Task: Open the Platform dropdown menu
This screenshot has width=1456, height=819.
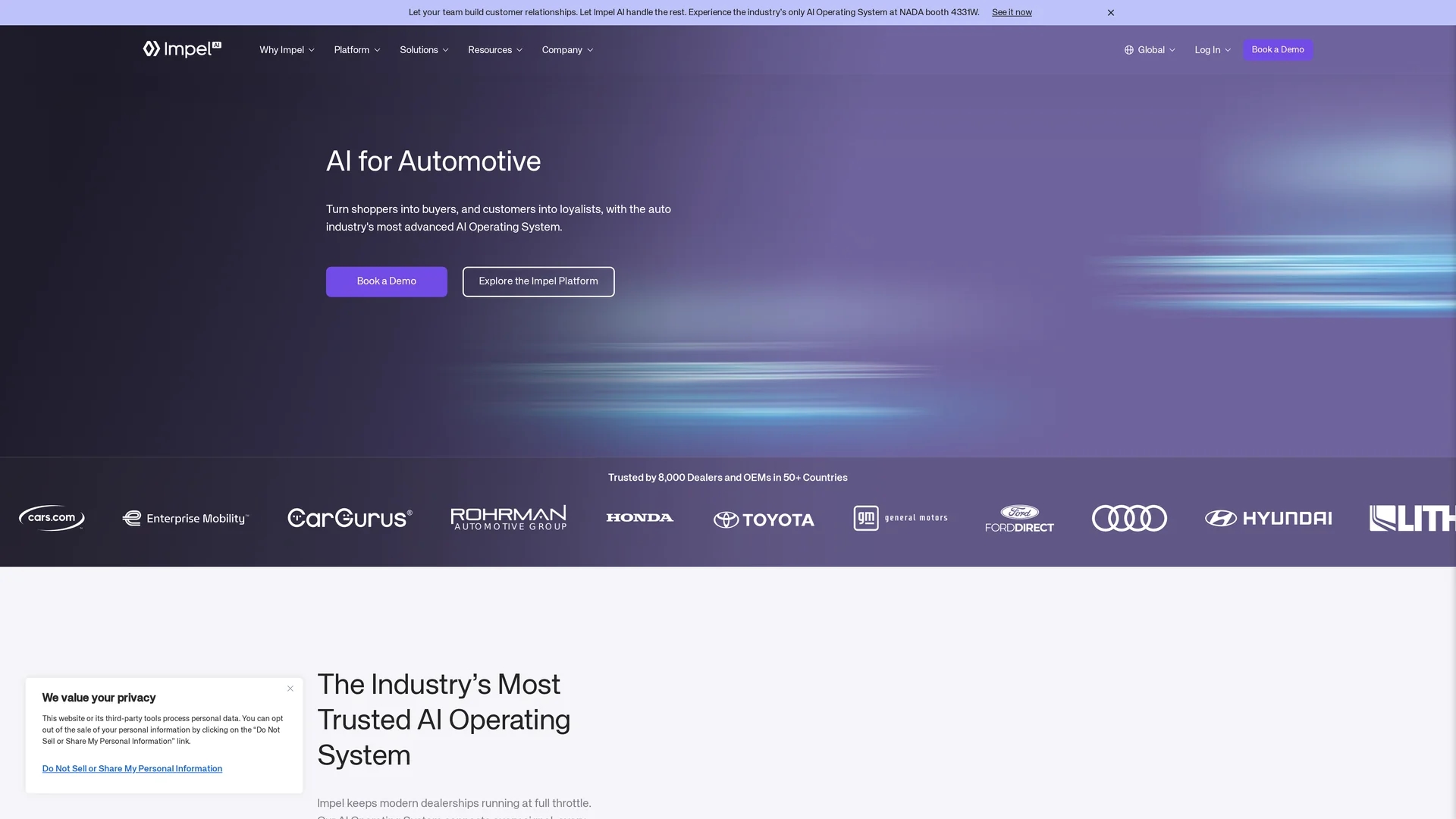Action: click(357, 50)
